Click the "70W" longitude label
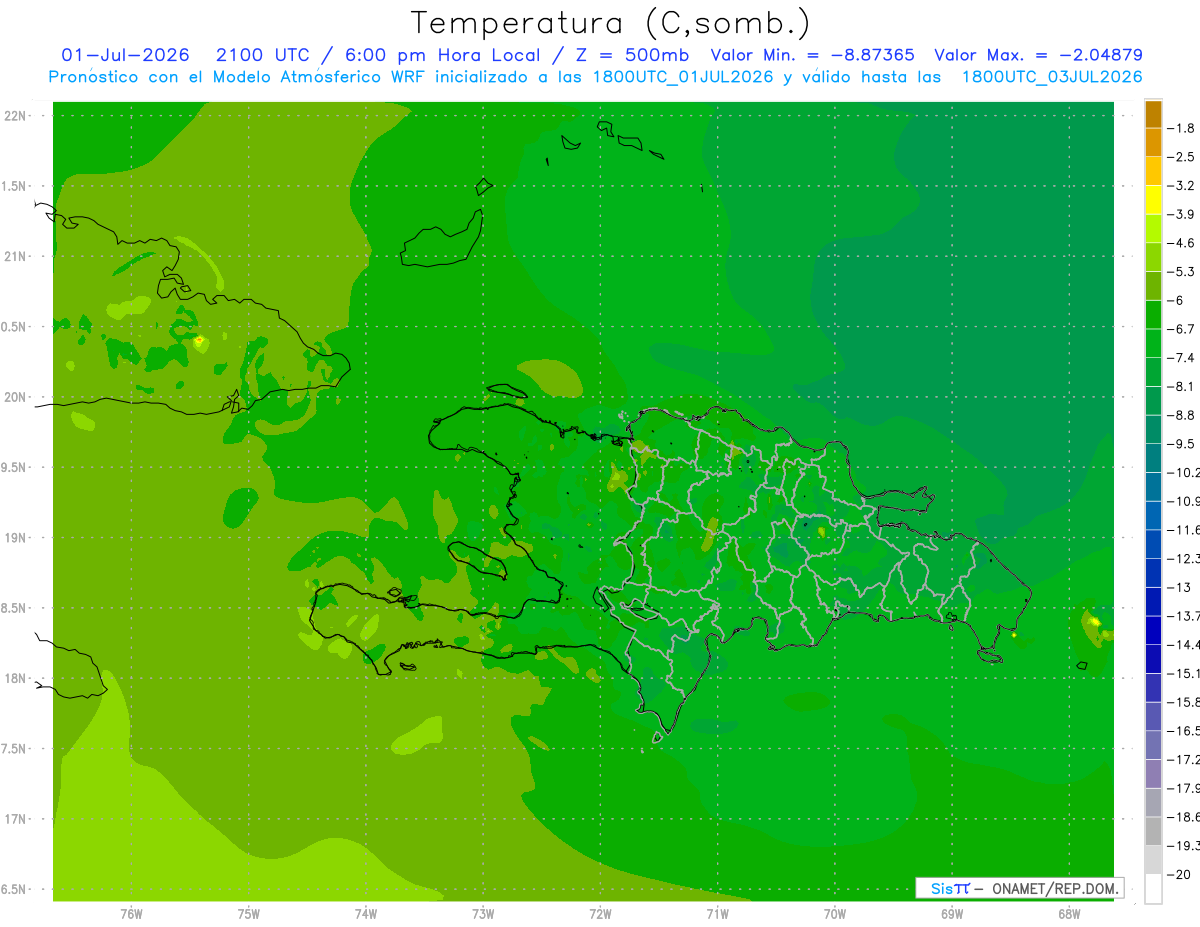Screen dimensions: 1200x927 [x=835, y=913]
